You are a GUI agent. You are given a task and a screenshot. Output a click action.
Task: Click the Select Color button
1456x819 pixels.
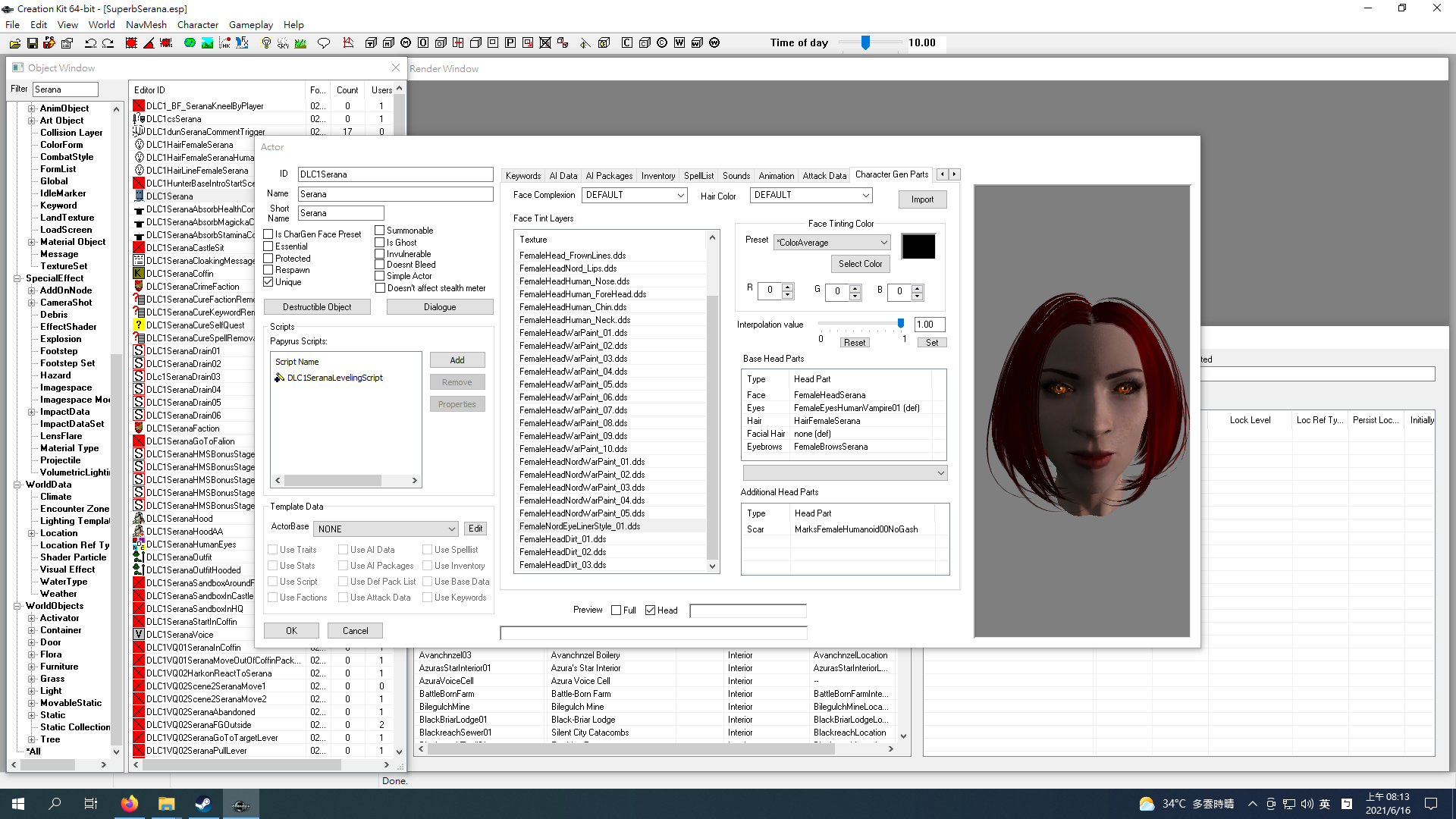[x=861, y=264]
